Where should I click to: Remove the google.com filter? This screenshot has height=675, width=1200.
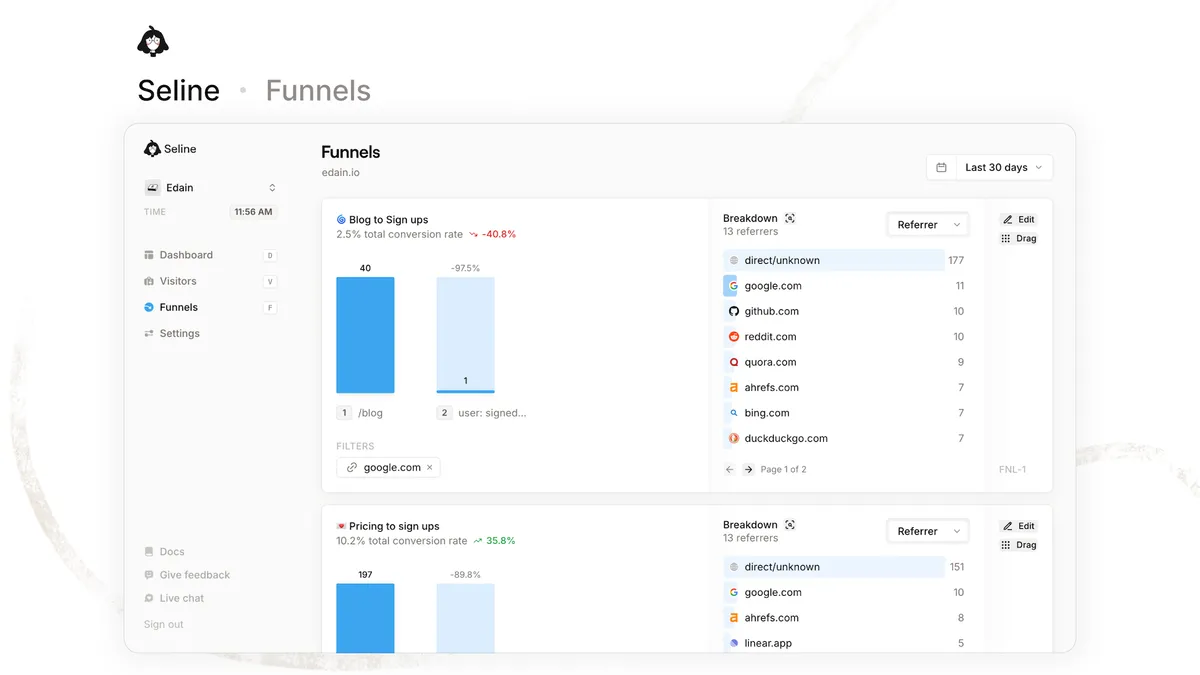[430, 467]
